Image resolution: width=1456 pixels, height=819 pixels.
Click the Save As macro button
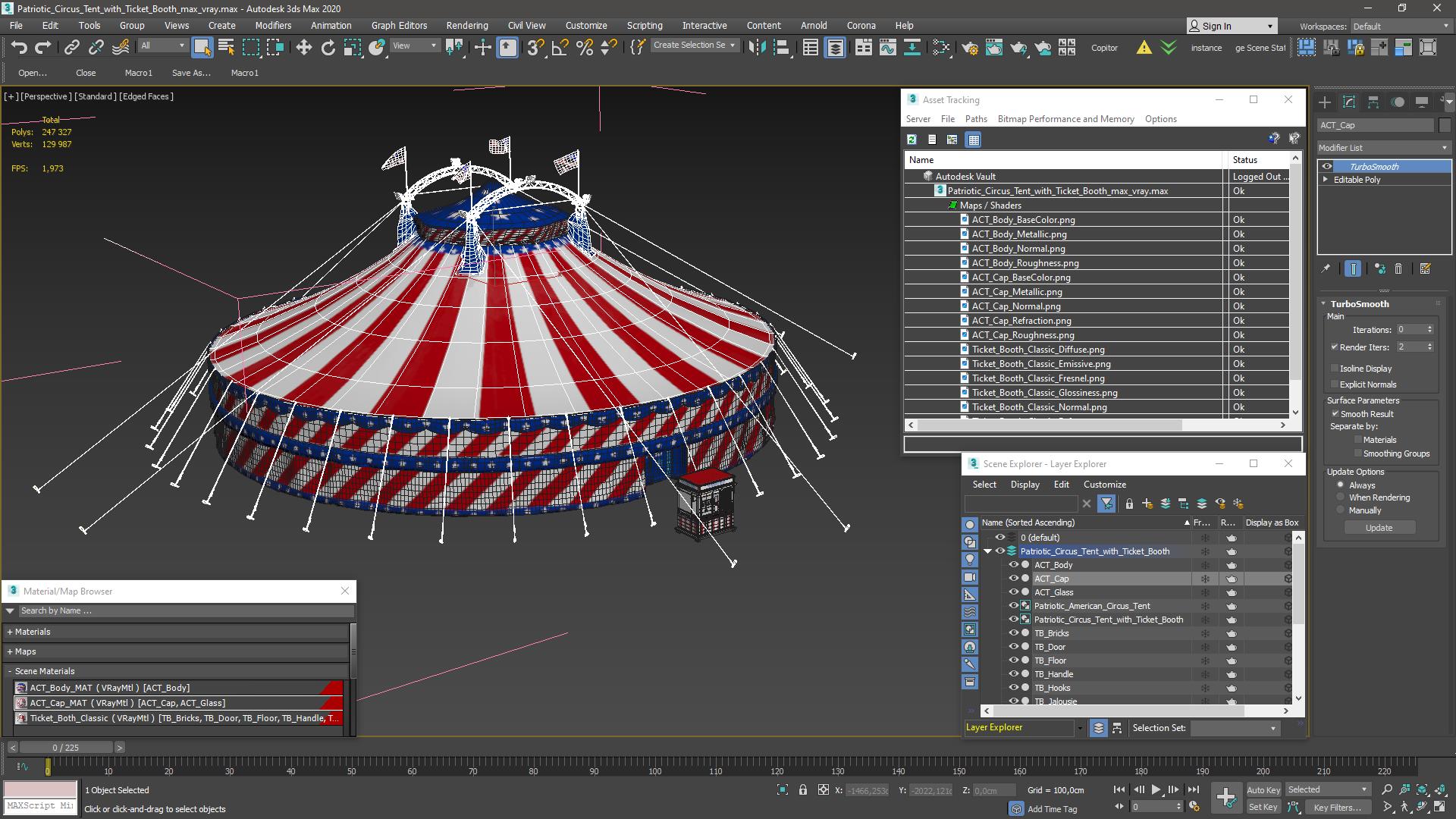(x=191, y=73)
